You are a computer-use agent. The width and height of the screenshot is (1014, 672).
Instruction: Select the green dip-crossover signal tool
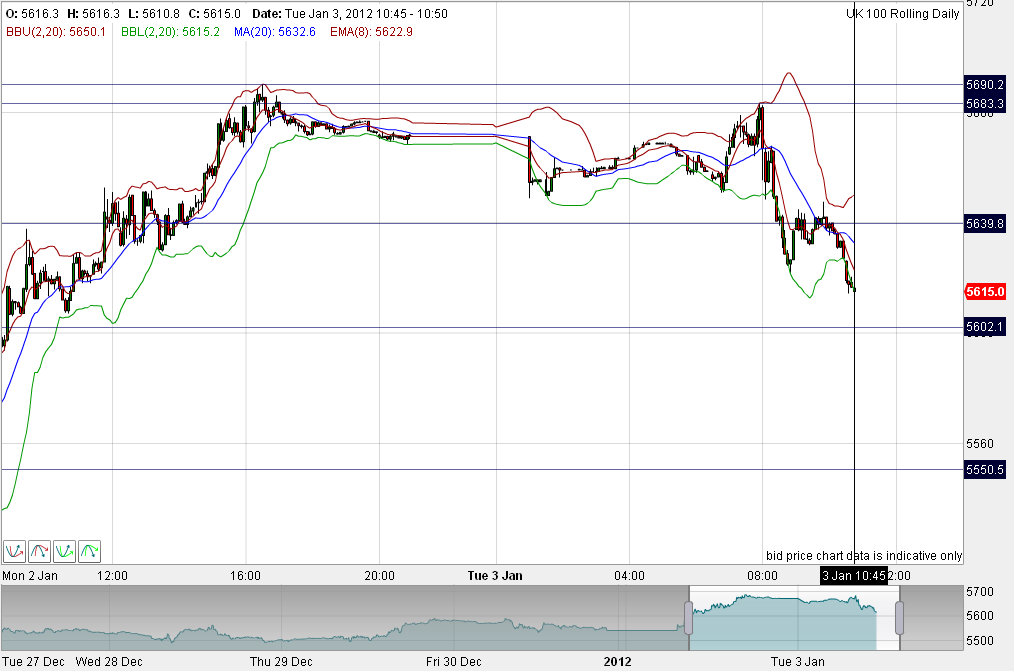[x=64, y=551]
